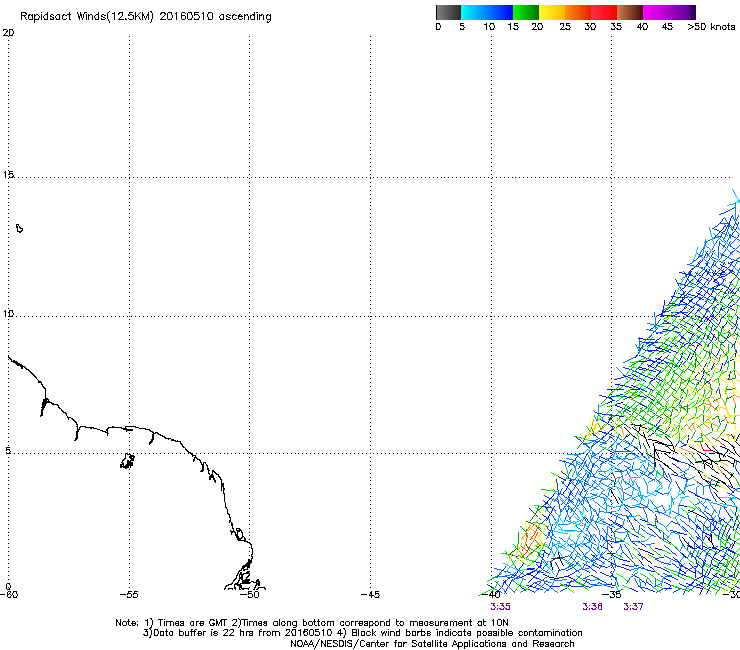Screen dimensions: 740x650
Task: Click the '-35' longitude axis label
Action: coord(612,594)
